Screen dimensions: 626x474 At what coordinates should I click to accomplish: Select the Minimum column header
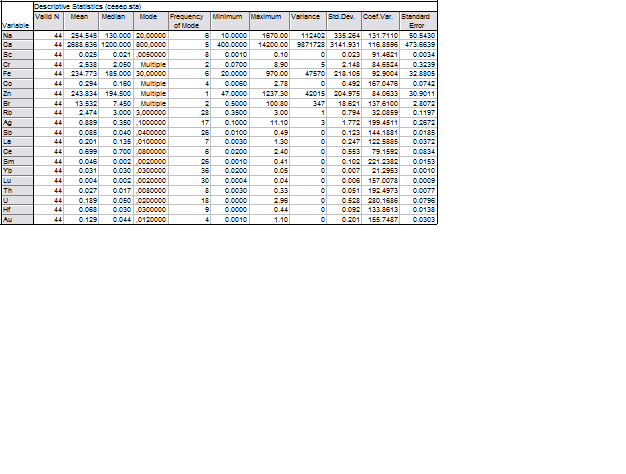pos(230,21)
